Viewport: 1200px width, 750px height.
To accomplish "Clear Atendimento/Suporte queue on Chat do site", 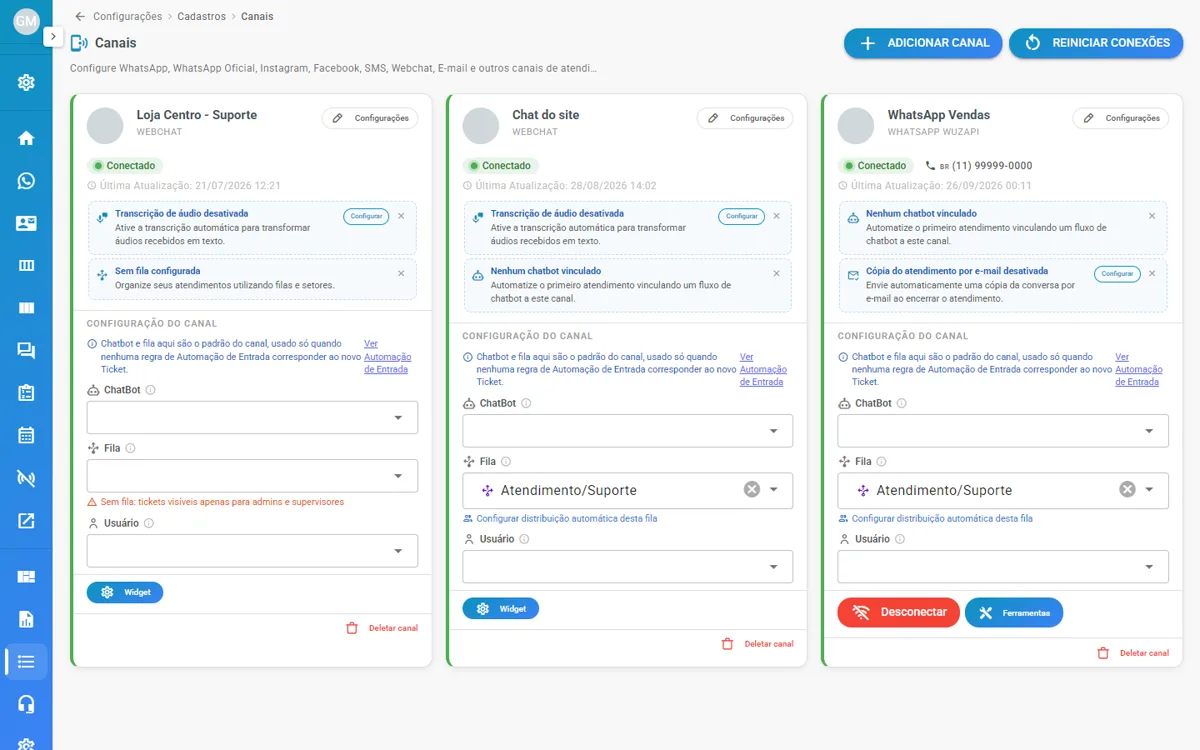I will point(752,489).
